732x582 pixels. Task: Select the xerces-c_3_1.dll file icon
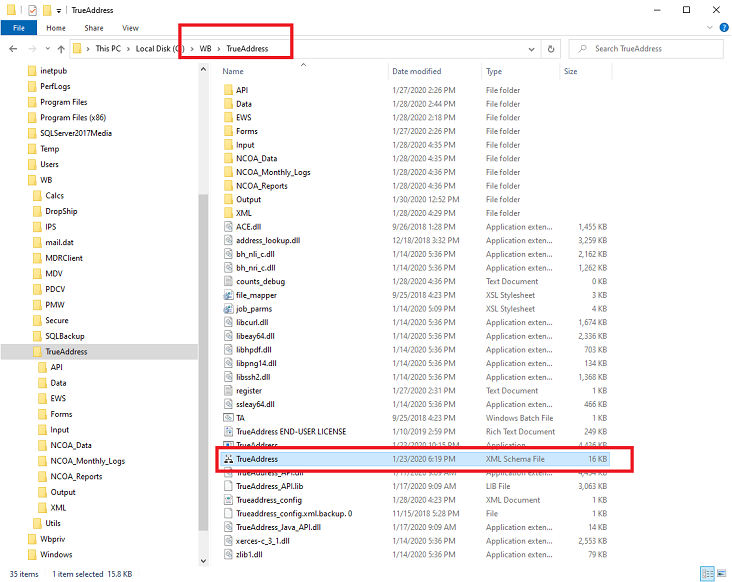click(x=228, y=541)
